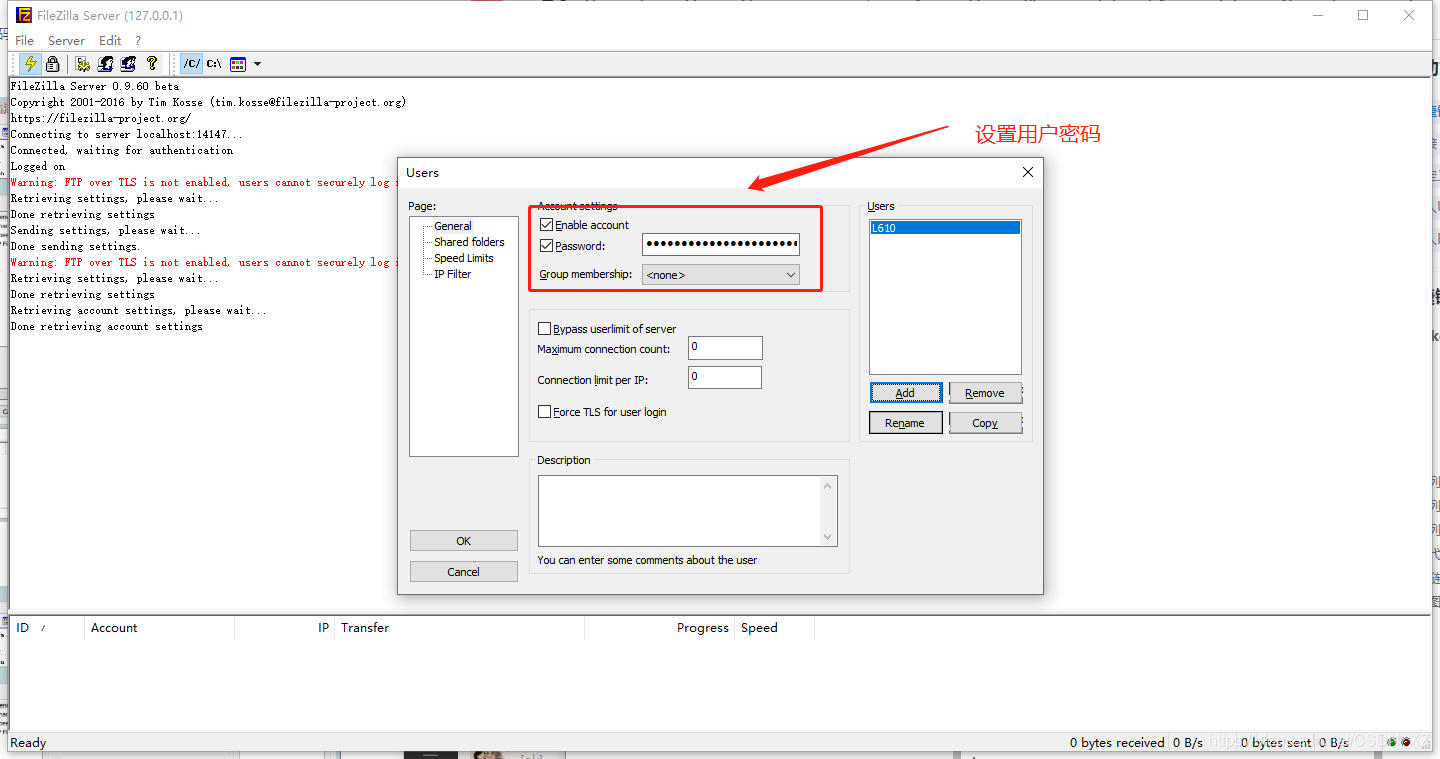The image size is (1440, 759).
Task: Open the dropdown arrow beside grid icon
Action: [x=257, y=64]
